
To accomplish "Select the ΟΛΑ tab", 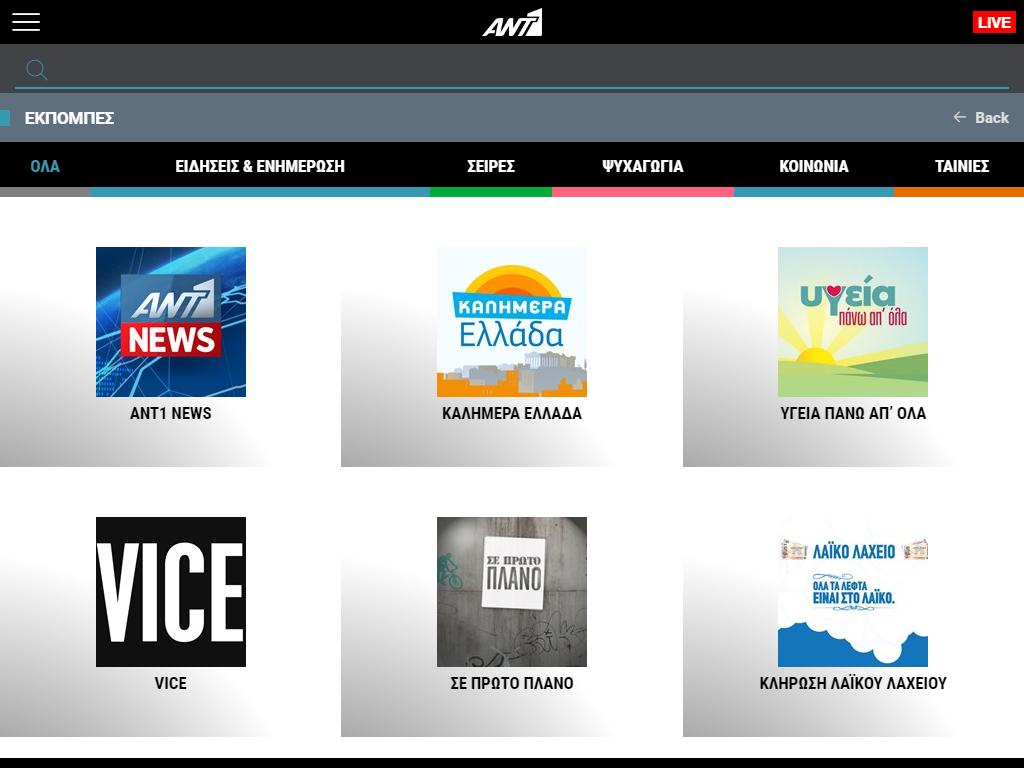I will 45,166.
